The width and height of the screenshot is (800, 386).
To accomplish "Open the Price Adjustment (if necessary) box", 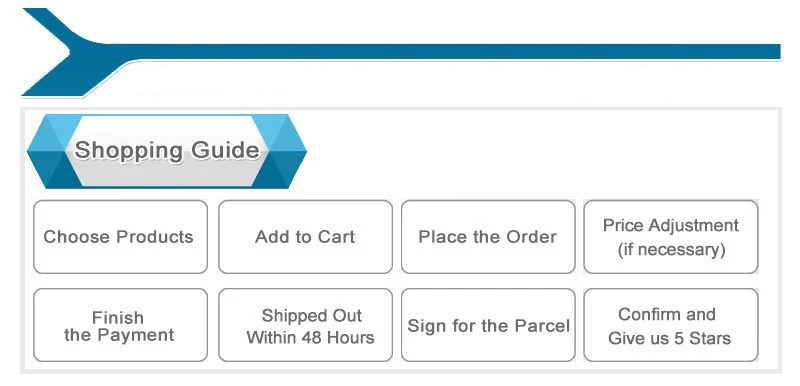I will (x=671, y=237).
